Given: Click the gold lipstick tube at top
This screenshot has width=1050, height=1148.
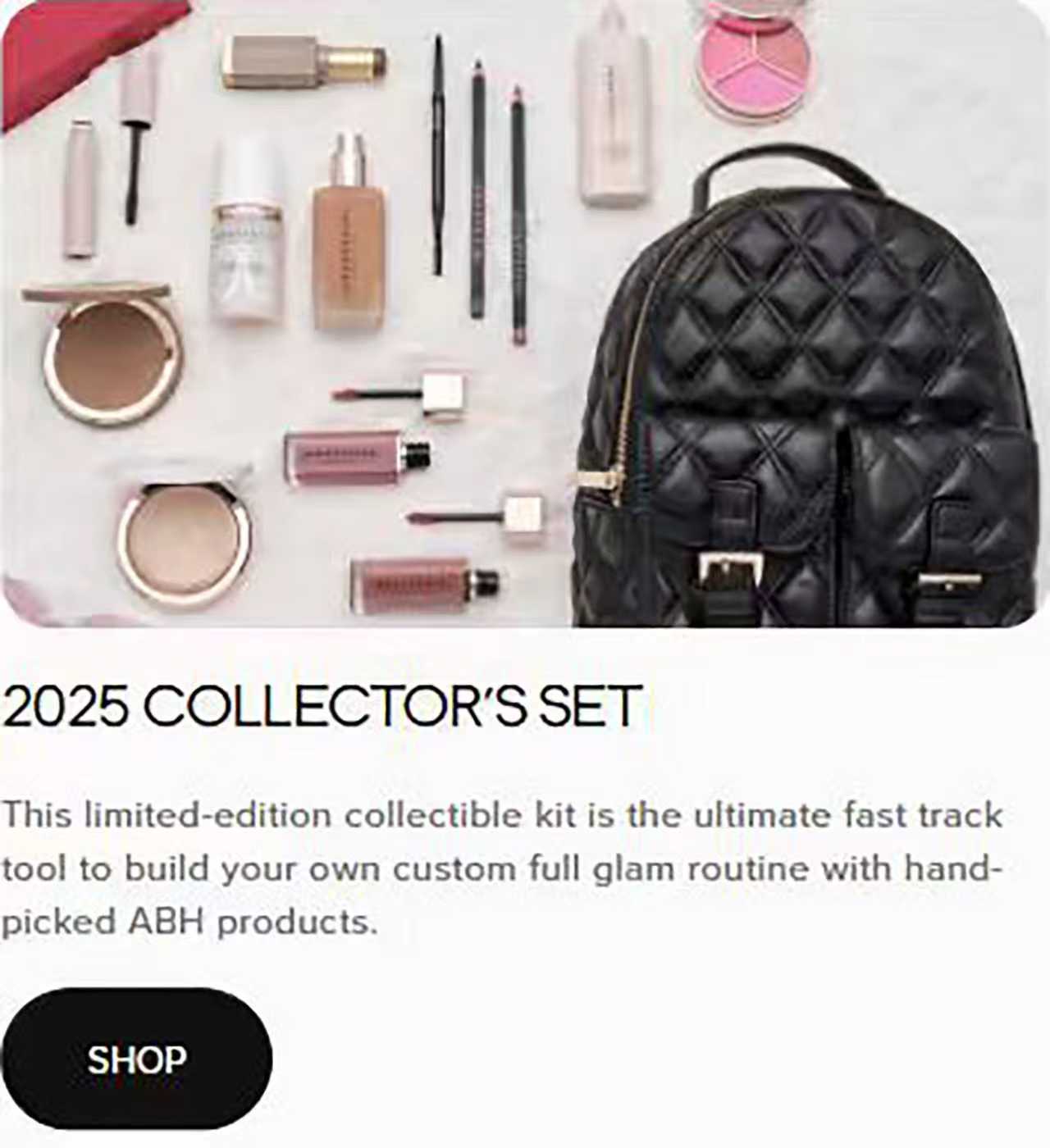Looking at the screenshot, I should 304,61.
